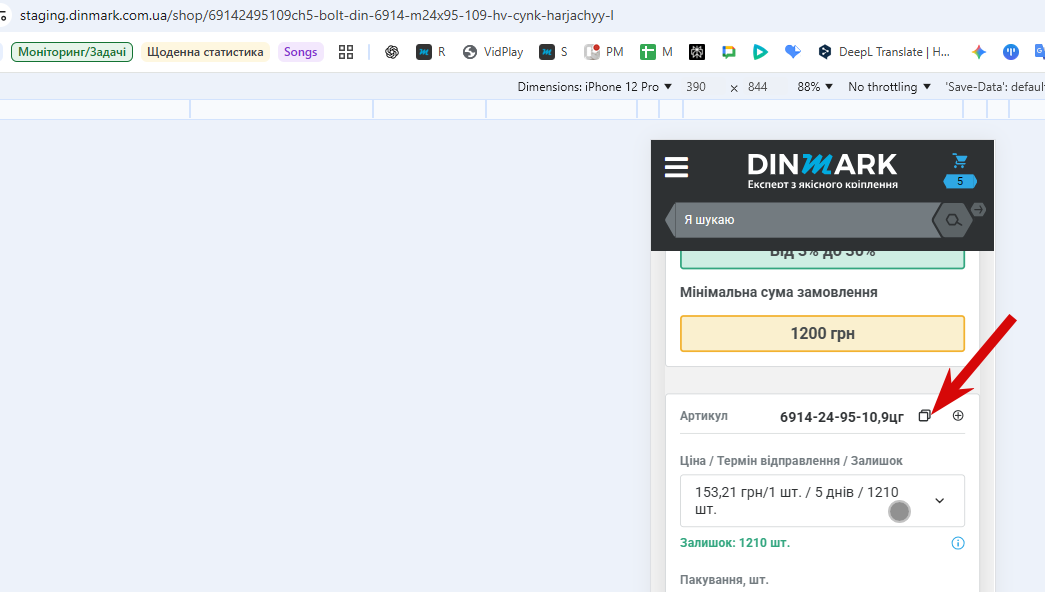Click the plus circle icon next to article
Image resolution: width=1045 pixels, height=592 pixels.
click(958, 415)
